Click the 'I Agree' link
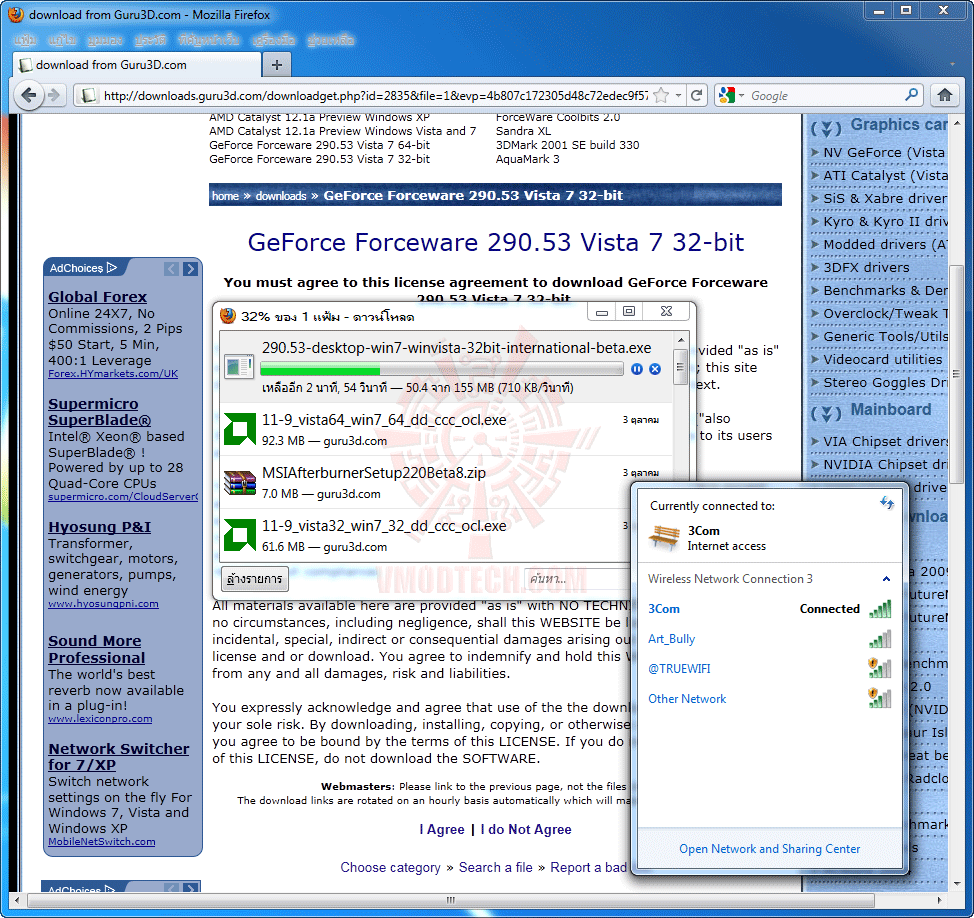 pos(442,829)
